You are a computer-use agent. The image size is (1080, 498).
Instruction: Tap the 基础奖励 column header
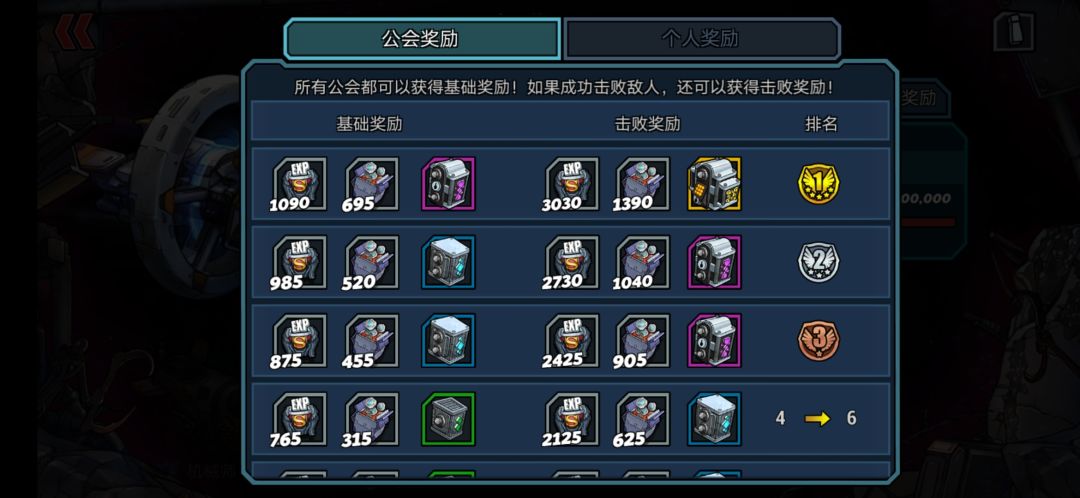point(369,124)
